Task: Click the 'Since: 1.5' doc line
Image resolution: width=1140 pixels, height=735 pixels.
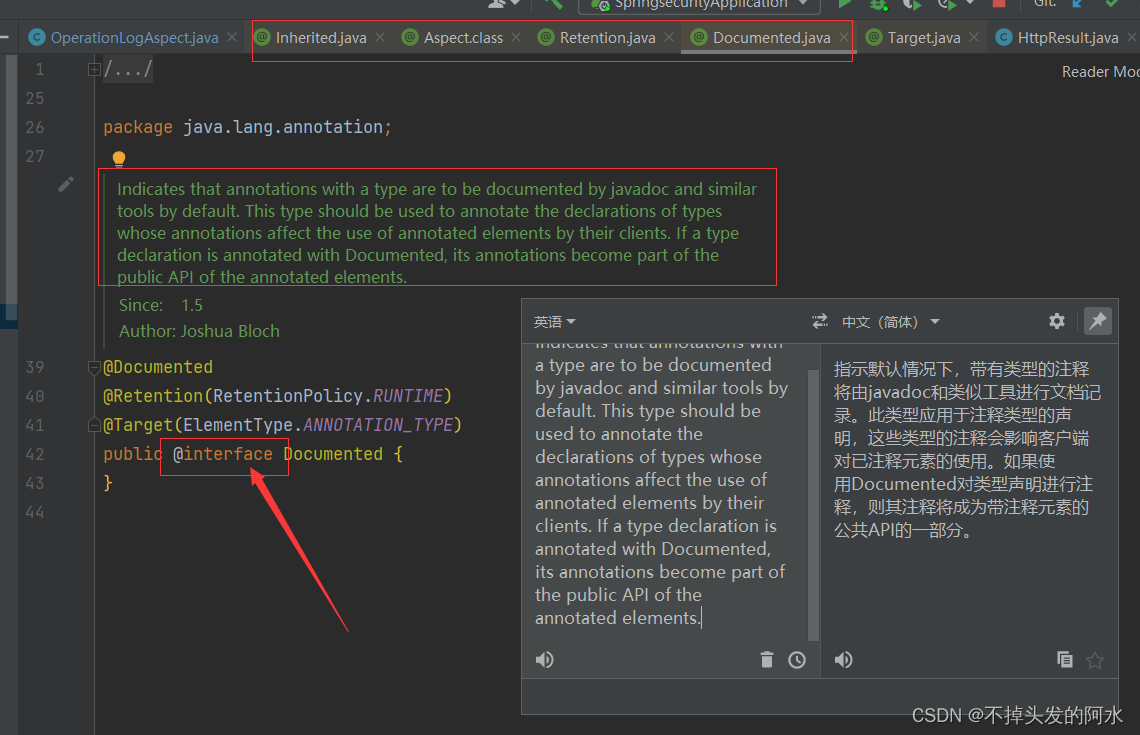Action: 161,305
